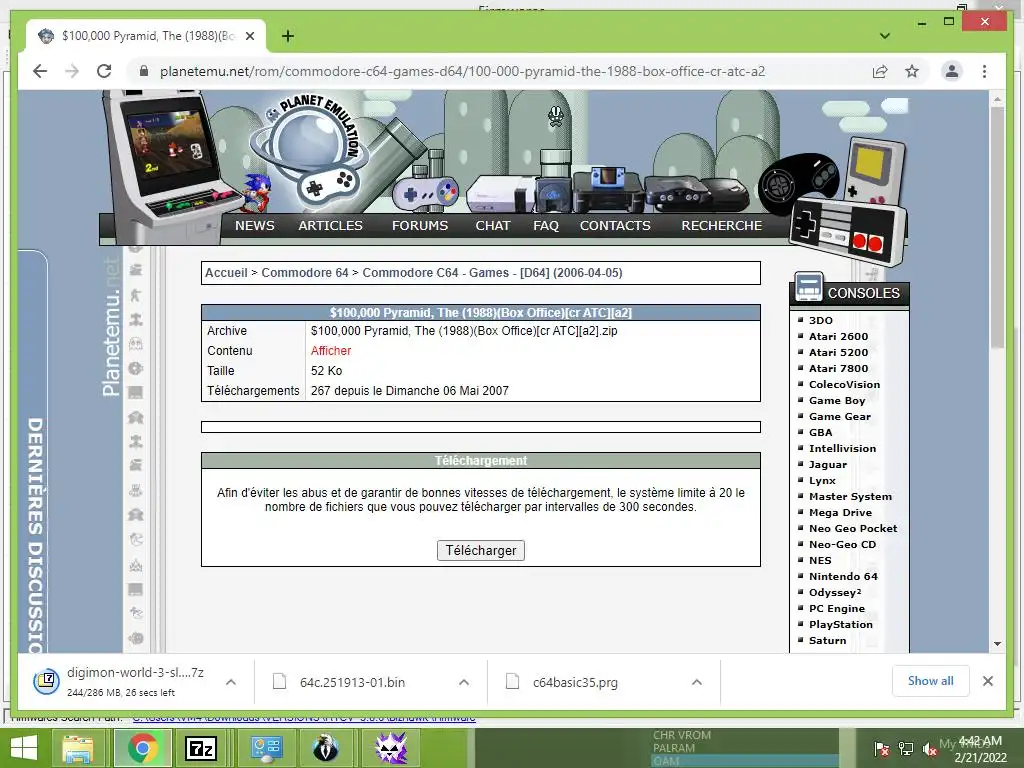Click the Genesis controller icon in banner
Viewport: 1024px width, 768px height.
tap(798, 183)
